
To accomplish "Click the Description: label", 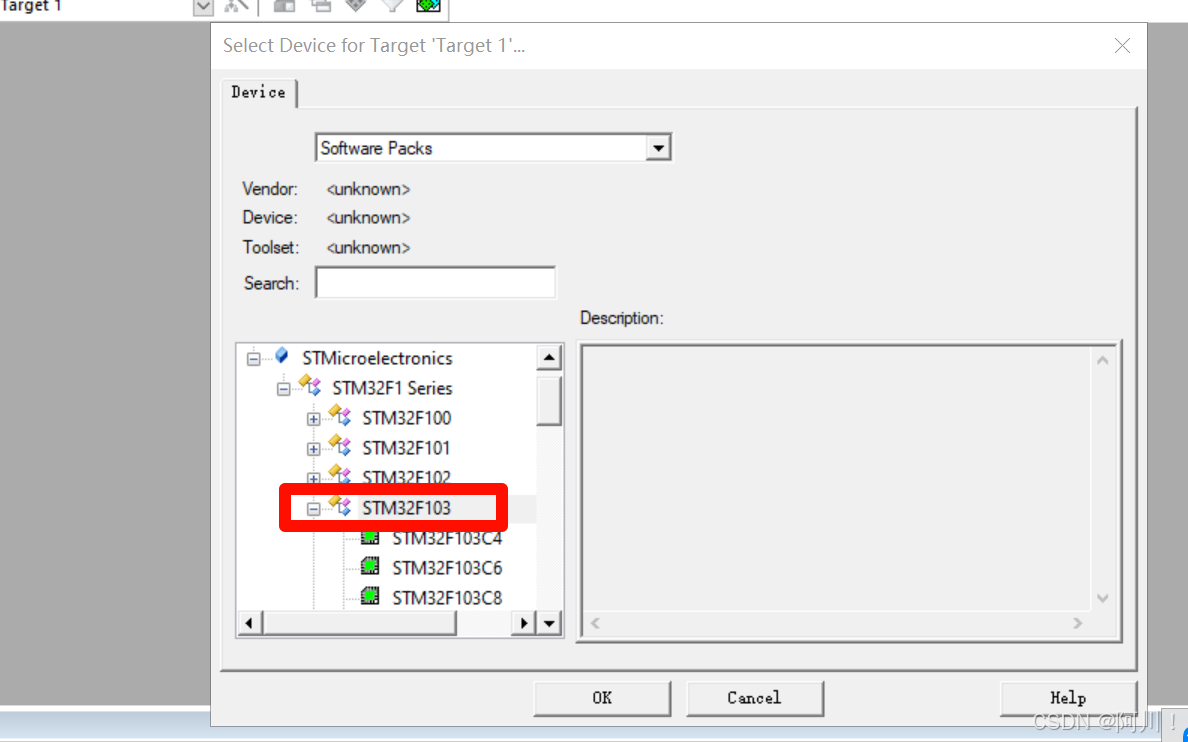I will (x=621, y=318).
